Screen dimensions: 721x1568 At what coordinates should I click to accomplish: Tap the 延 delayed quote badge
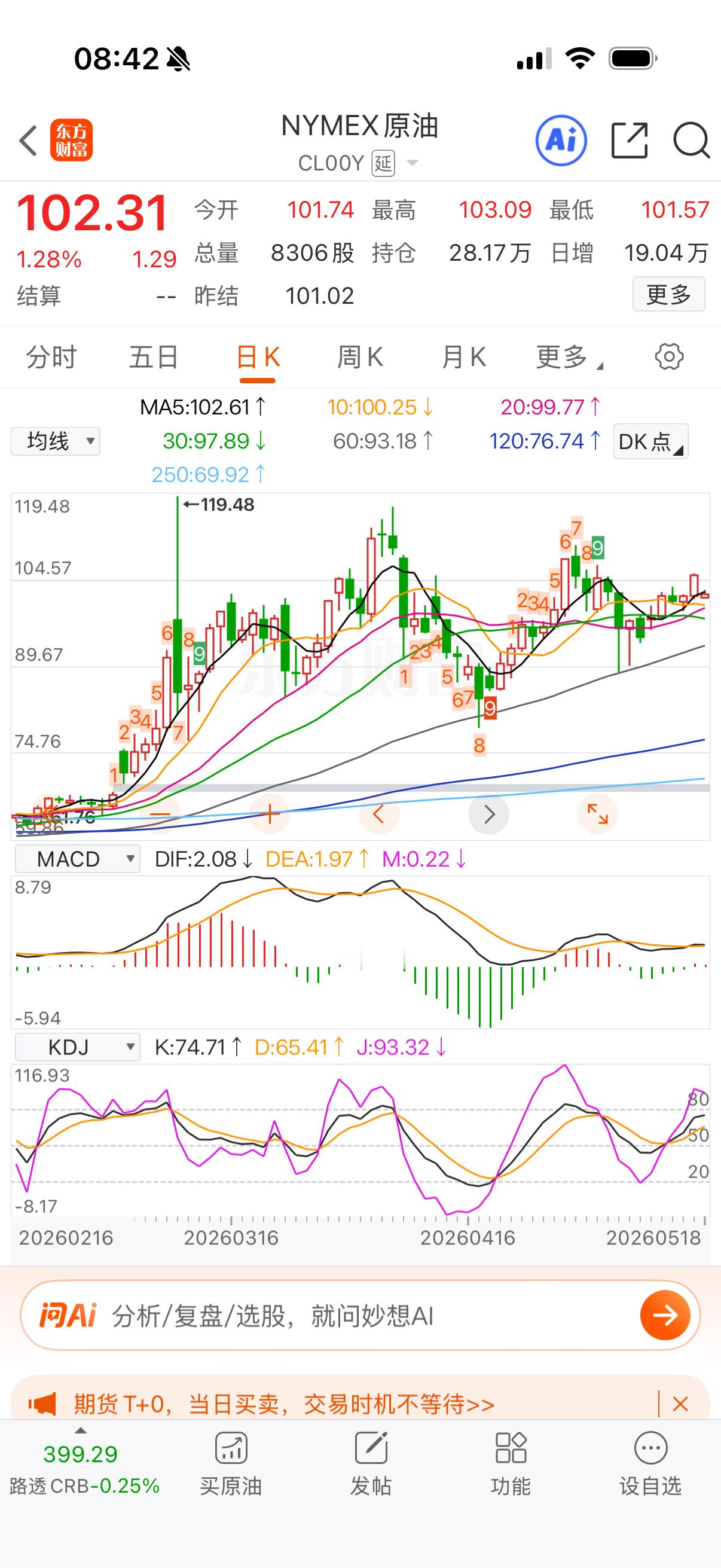(383, 163)
